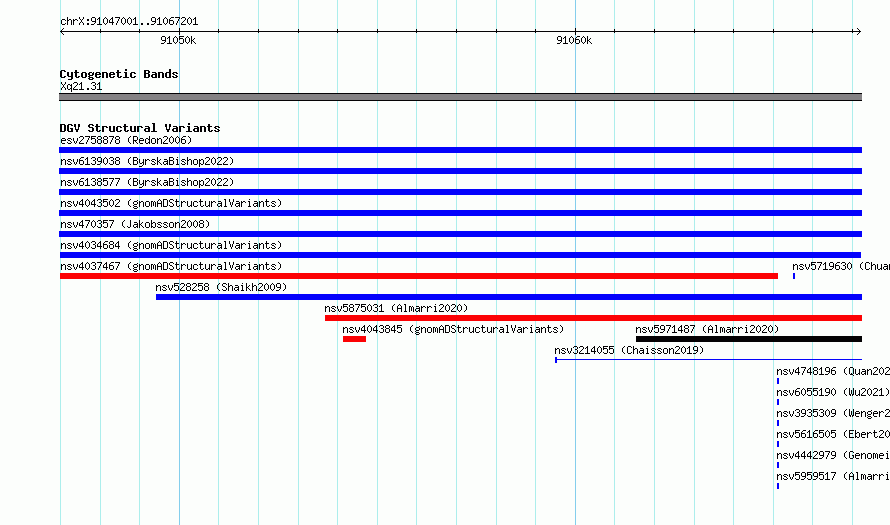Click the long red bar of nsv4037467
Image resolution: width=890 pixels, height=525 pixels.
[419, 276]
